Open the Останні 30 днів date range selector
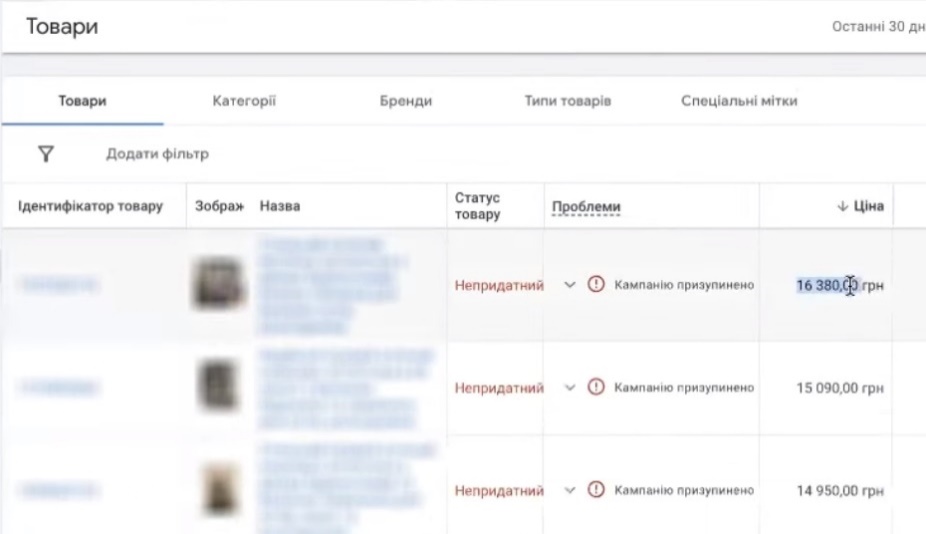926x534 pixels. pyautogui.click(x=878, y=27)
